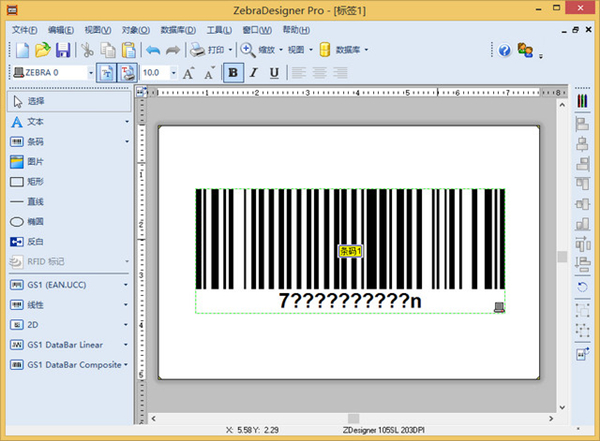600x441 pixels.
Task: Expand the view (视图) toolbar dropdown
Action: [311, 50]
